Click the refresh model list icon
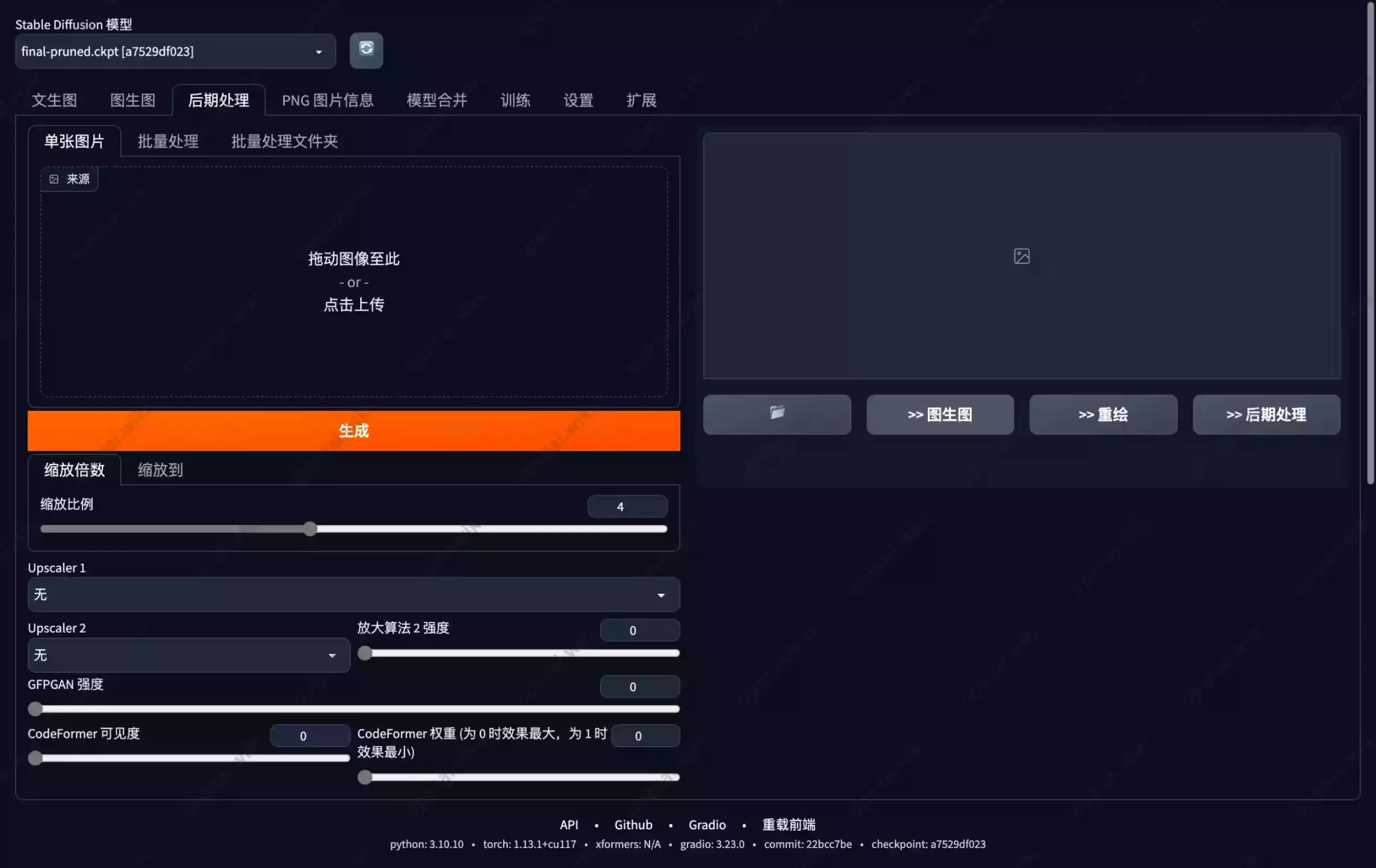 [x=366, y=51]
